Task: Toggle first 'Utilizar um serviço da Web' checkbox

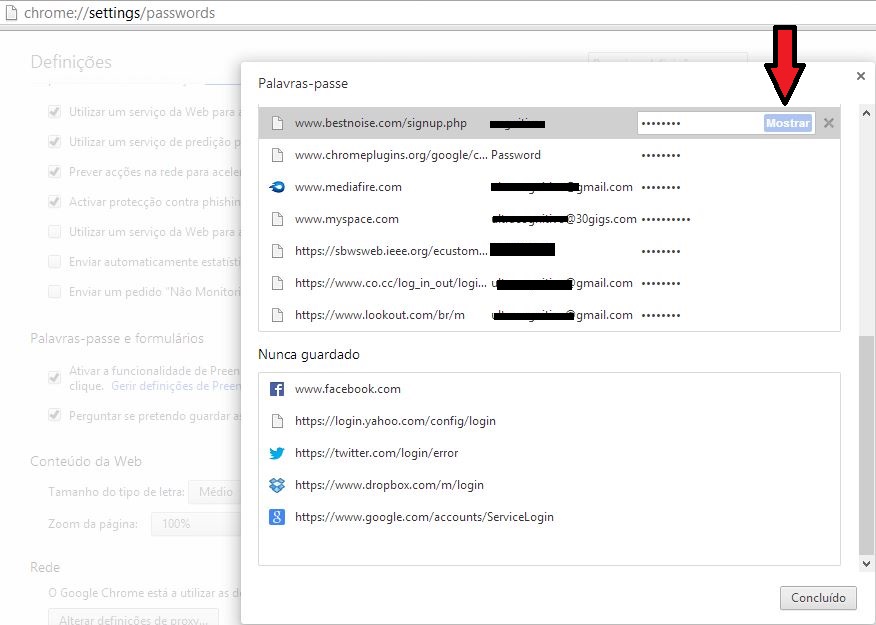Action: pyautogui.click(x=54, y=112)
